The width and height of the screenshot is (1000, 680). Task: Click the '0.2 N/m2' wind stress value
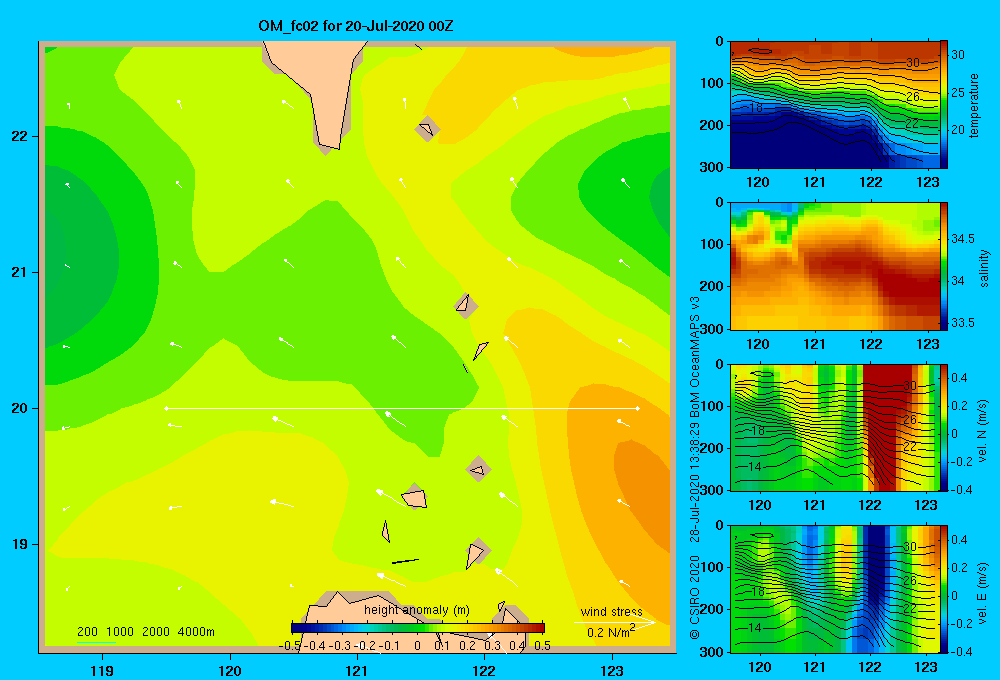coord(611,632)
